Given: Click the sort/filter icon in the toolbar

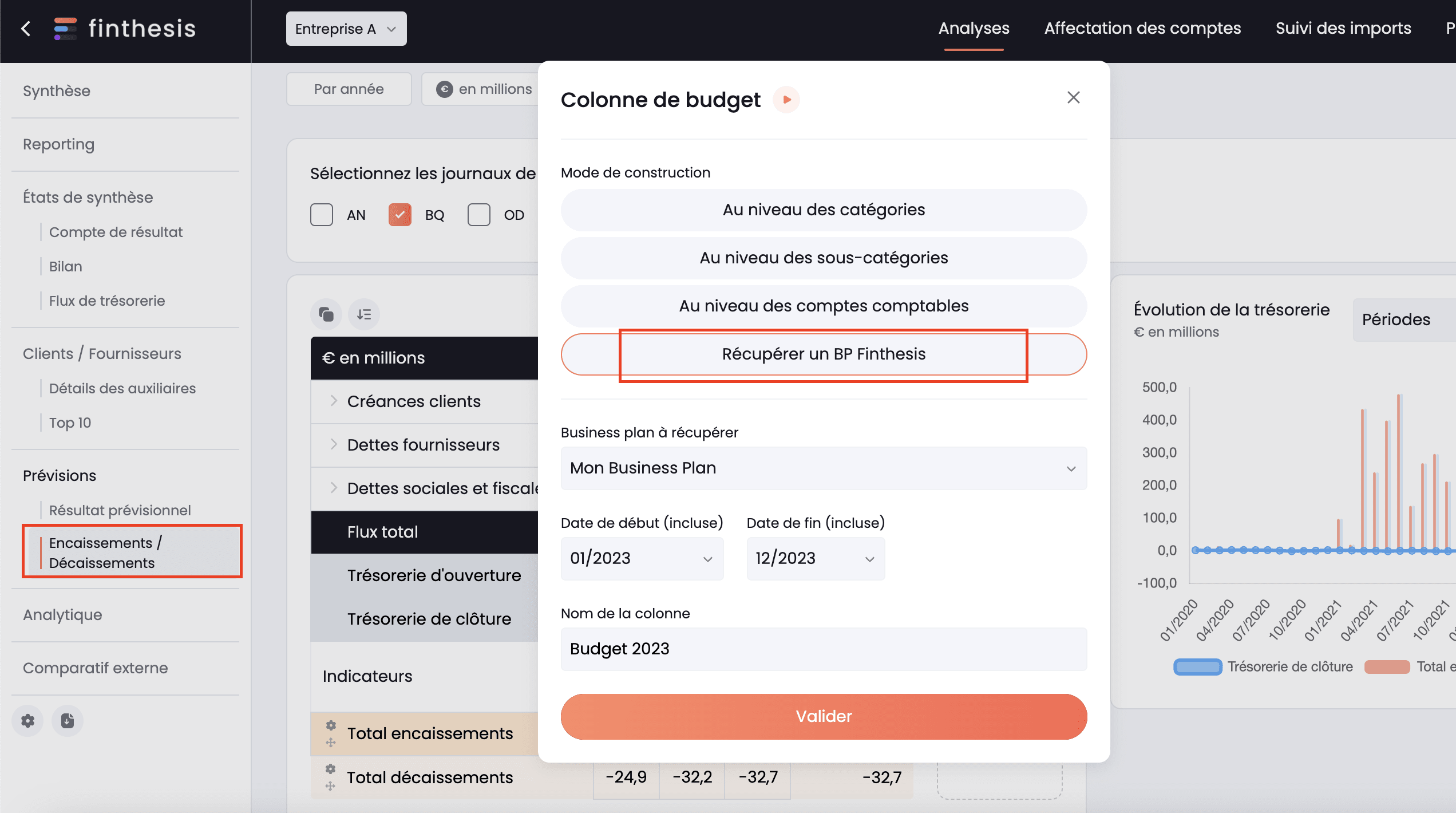Looking at the screenshot, I should (363, 314).
